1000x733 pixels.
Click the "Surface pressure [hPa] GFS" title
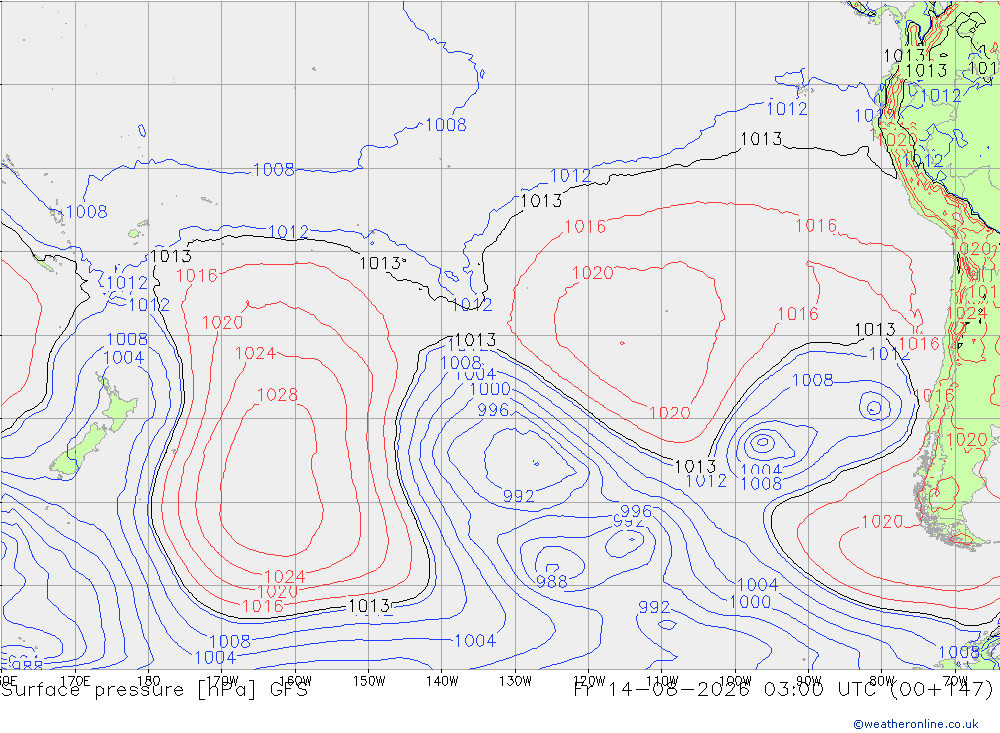click(154, 690)
